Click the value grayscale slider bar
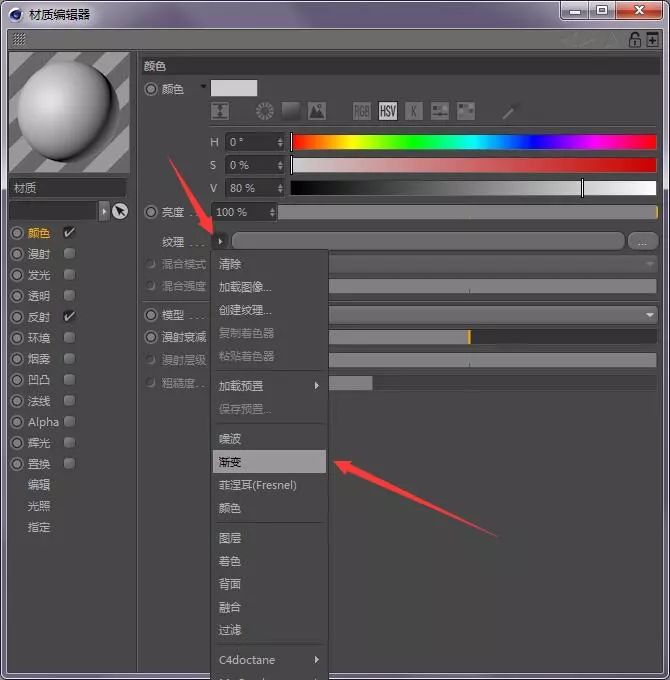This screenshot has width=670, height=680. [x=474, y=188]
